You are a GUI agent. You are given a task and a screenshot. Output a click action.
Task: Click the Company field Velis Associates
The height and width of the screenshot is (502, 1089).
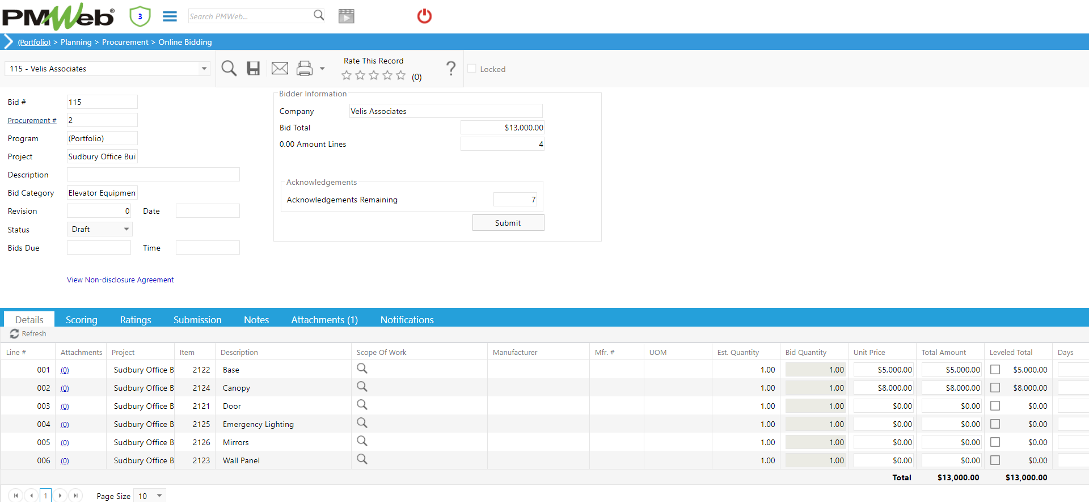point(445,111)
